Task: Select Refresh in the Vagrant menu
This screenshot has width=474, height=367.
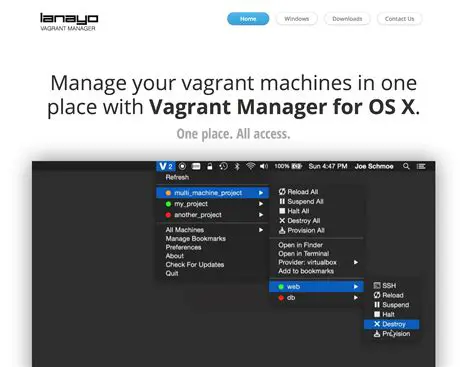Action: tap(177, 177)
